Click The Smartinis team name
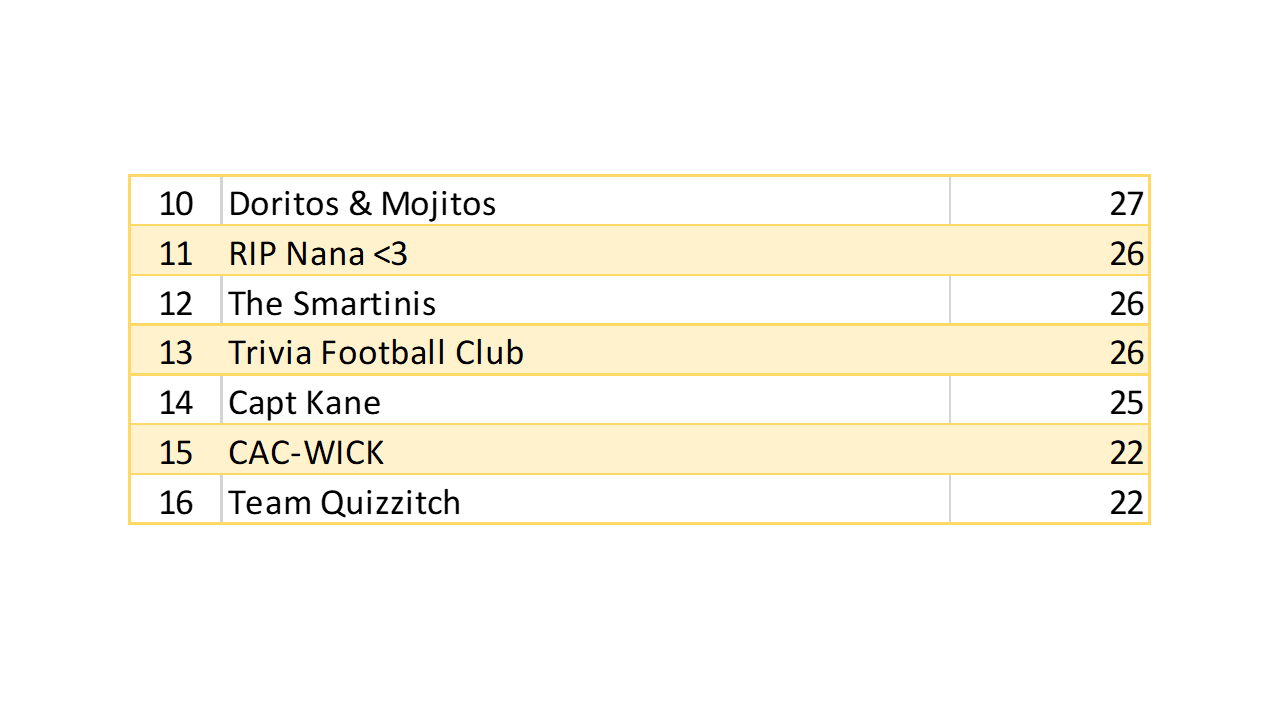This screenshot has width=1280, height=720. pyautogui.click(x=332, y=303)
